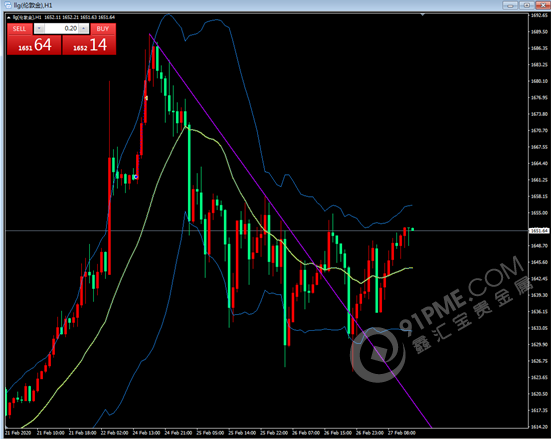Click the 0.20 volume input field
Screen dimensions: 551x439
tap(61, 28)
